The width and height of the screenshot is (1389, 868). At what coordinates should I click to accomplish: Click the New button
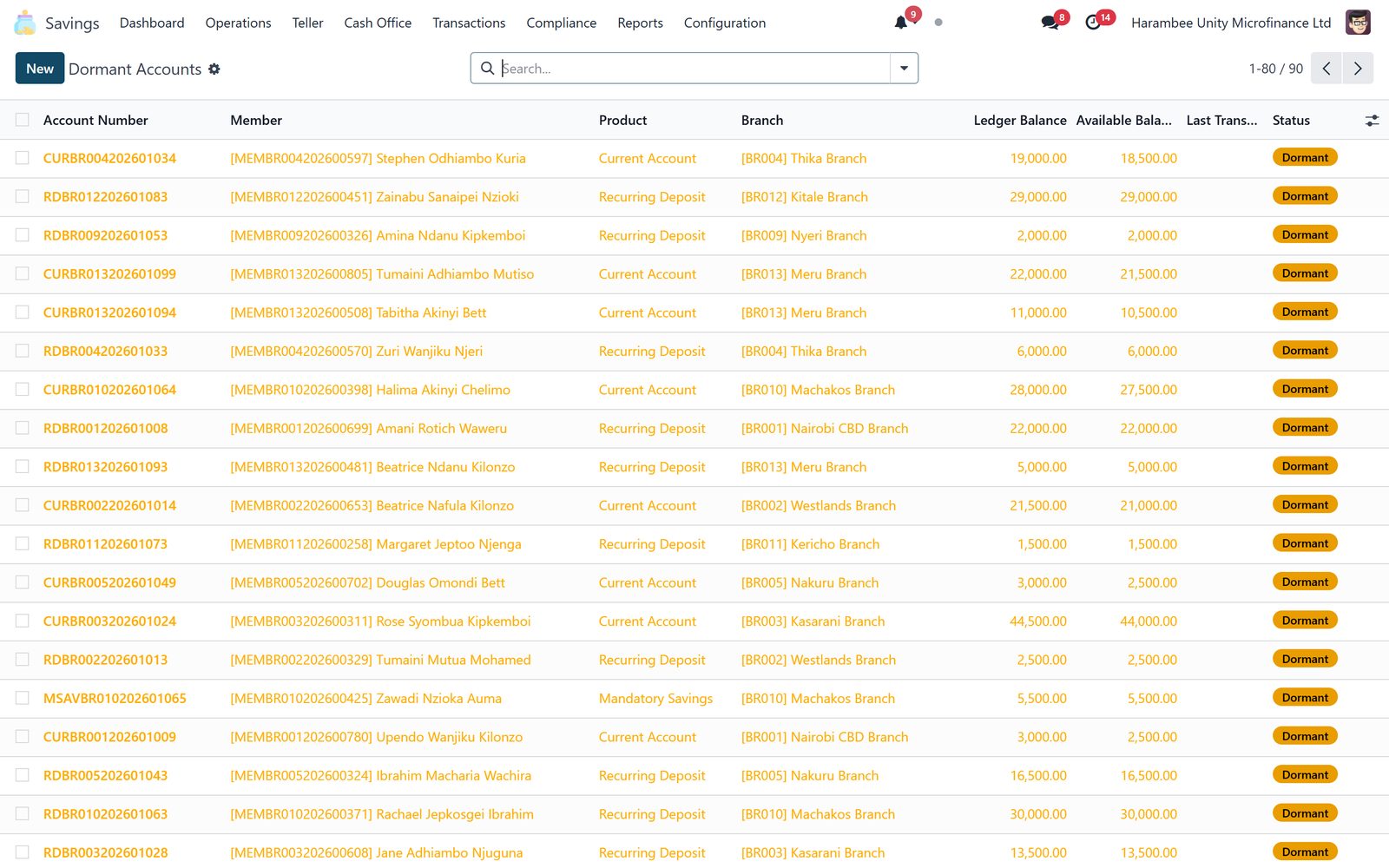40,69
